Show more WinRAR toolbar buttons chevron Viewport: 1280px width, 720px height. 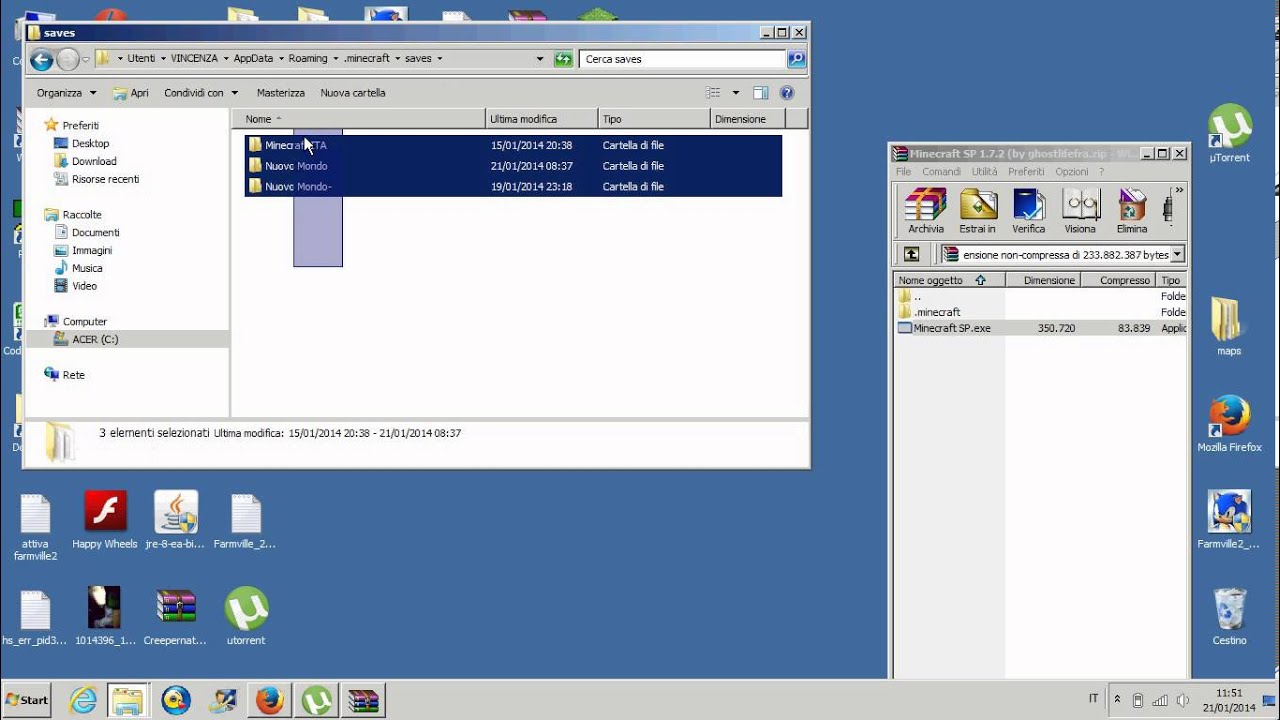(x=1179, y=190)
